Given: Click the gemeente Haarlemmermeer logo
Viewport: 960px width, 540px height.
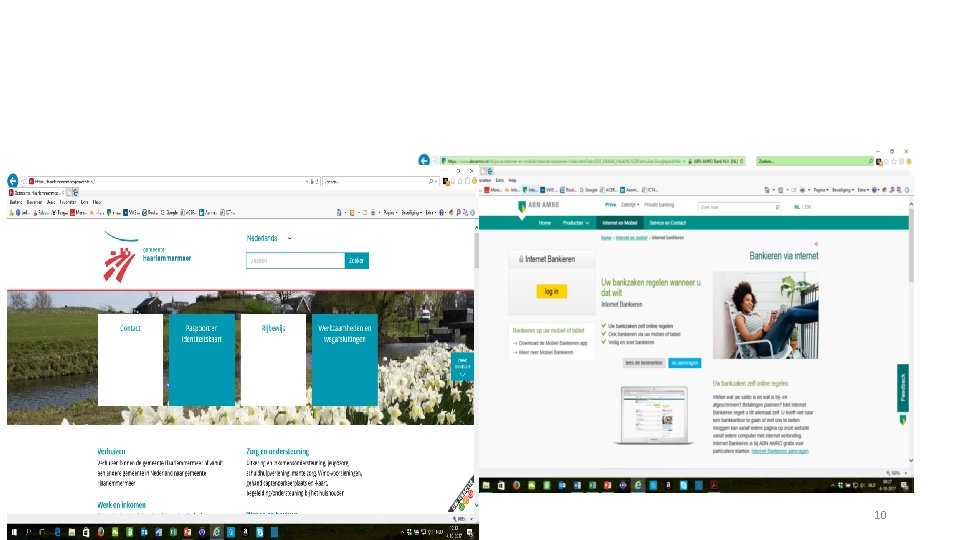Looking at the screenshot, I should [x=147, y=257].
